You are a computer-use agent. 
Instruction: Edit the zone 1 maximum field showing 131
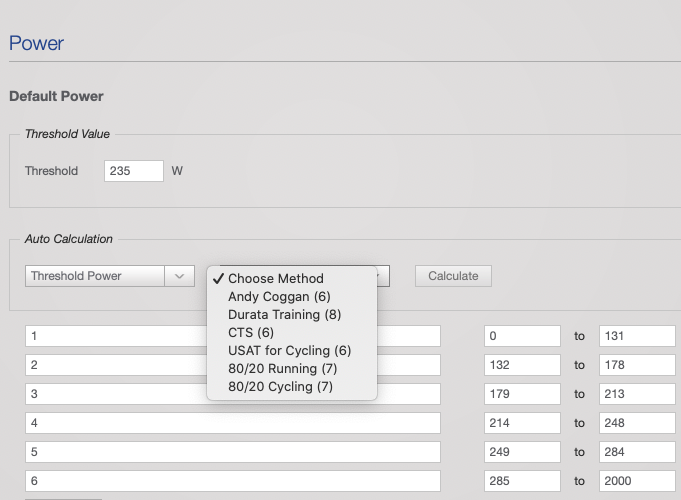pyautogui.click(x=637, y=337)
